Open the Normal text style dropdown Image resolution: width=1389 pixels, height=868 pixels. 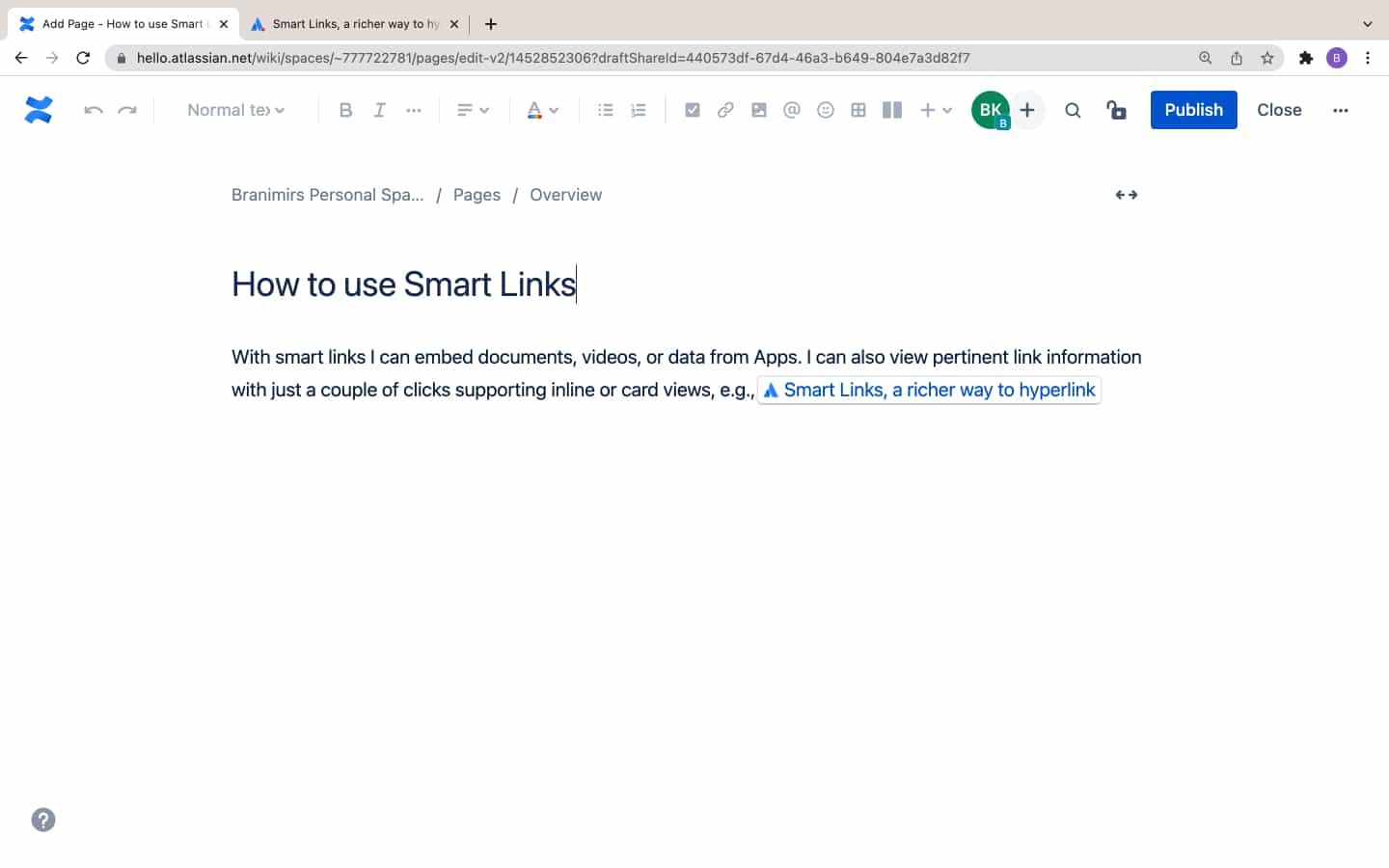[x=235, y=110]
